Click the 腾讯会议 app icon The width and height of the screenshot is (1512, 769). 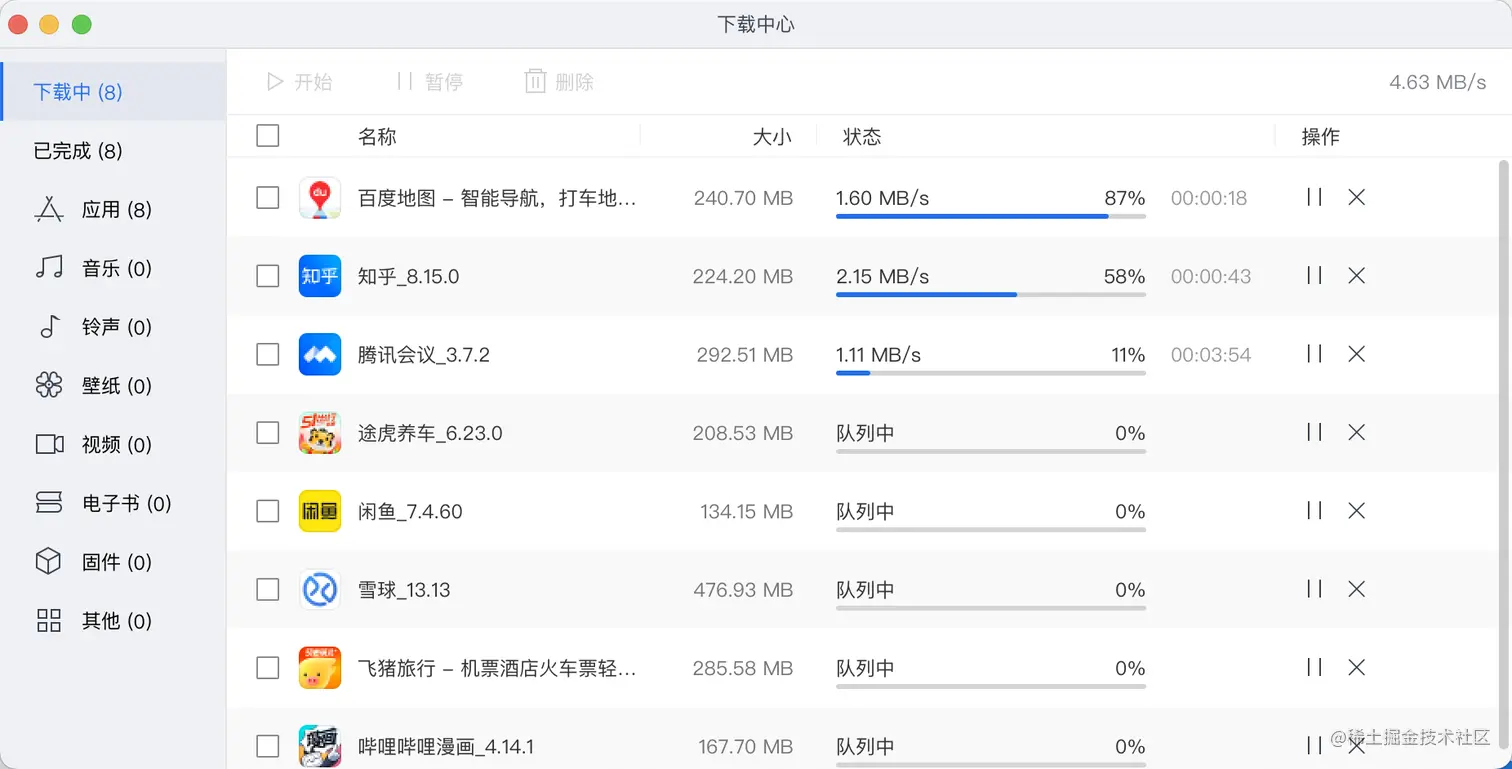pyautogui.click(x=320, y=354)
